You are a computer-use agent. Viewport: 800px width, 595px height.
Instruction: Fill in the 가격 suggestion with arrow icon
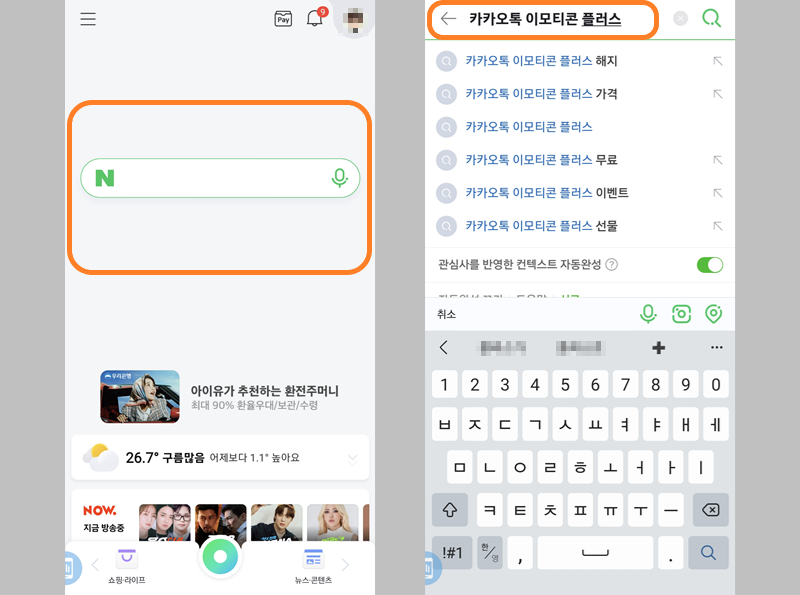click(717, 94)
